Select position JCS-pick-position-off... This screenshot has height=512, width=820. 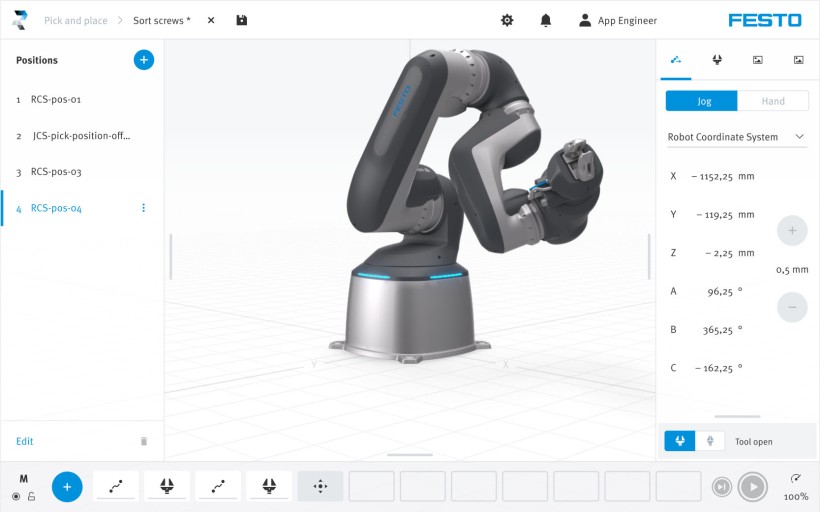pyautogui.click(x=82, y=135)
